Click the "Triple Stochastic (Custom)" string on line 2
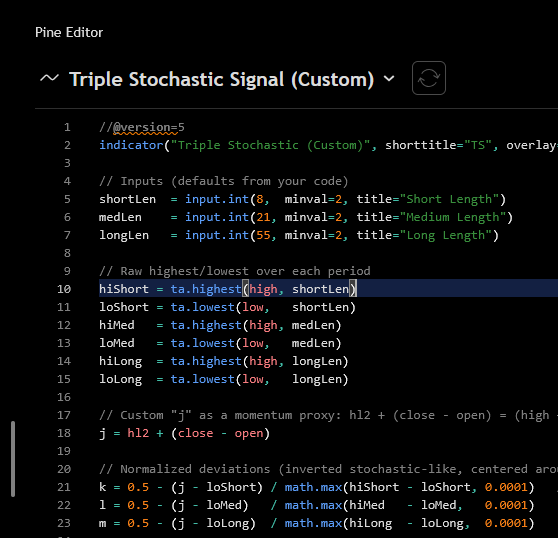 (270, 145)
